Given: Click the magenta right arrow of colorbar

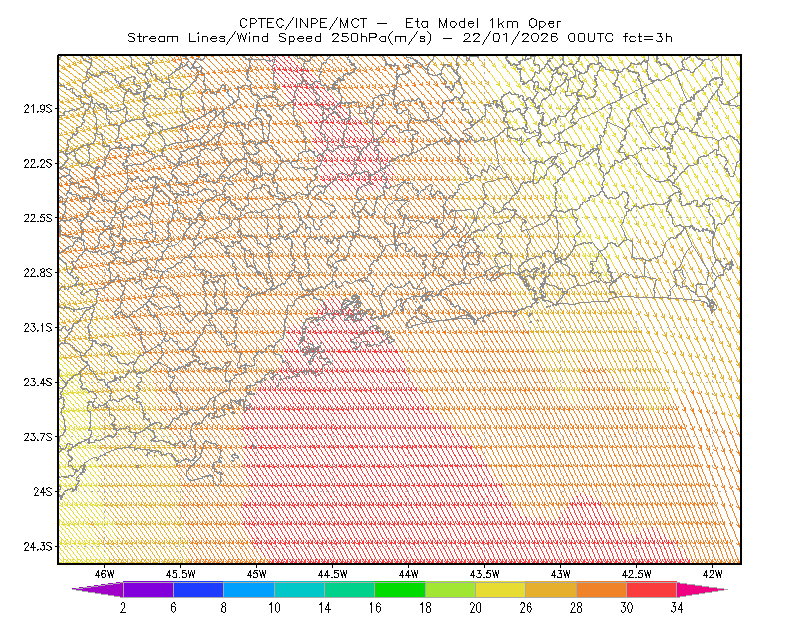Looking at the screenshot, I should click(702, 589).
